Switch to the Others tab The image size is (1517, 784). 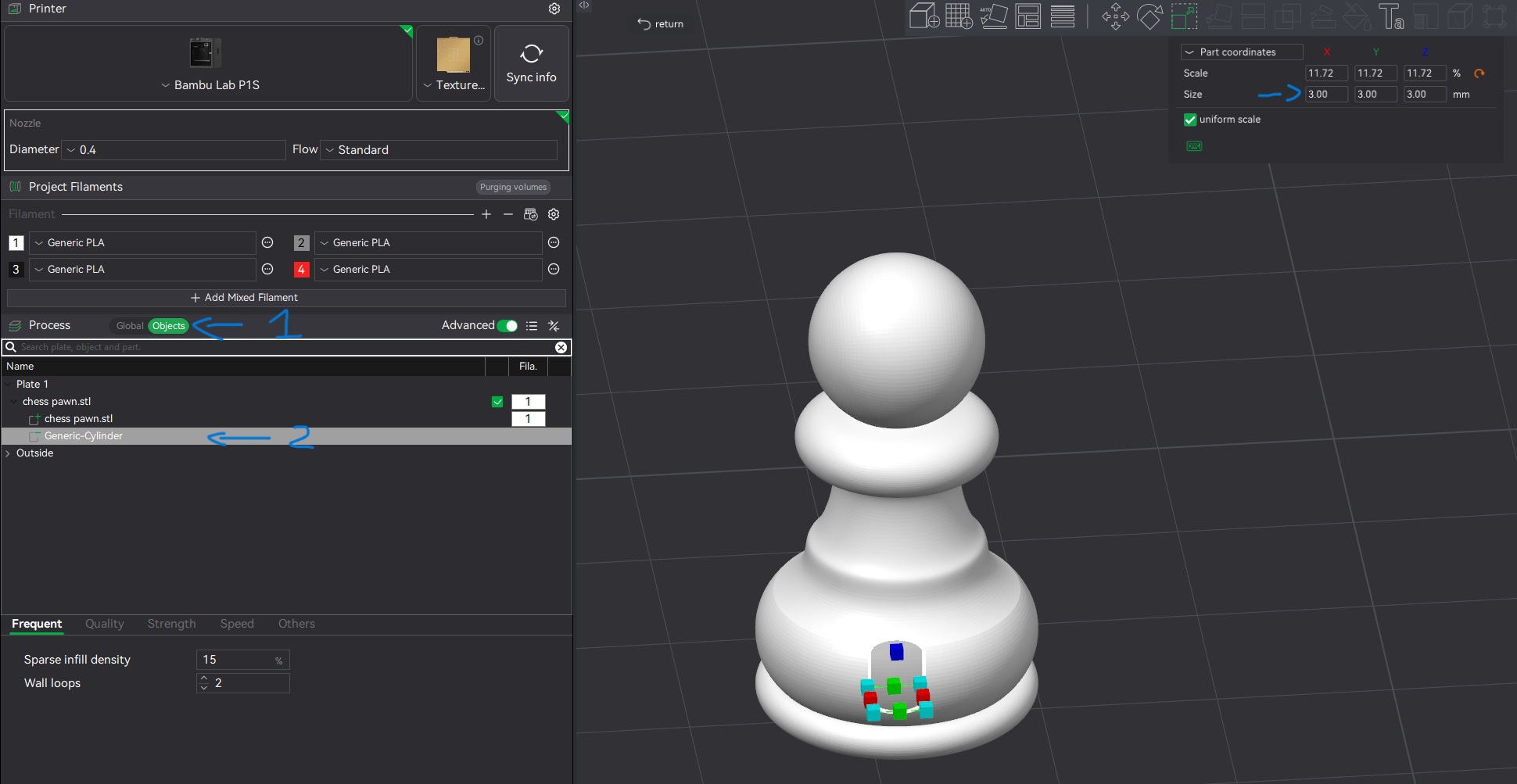tap(296, 624)
